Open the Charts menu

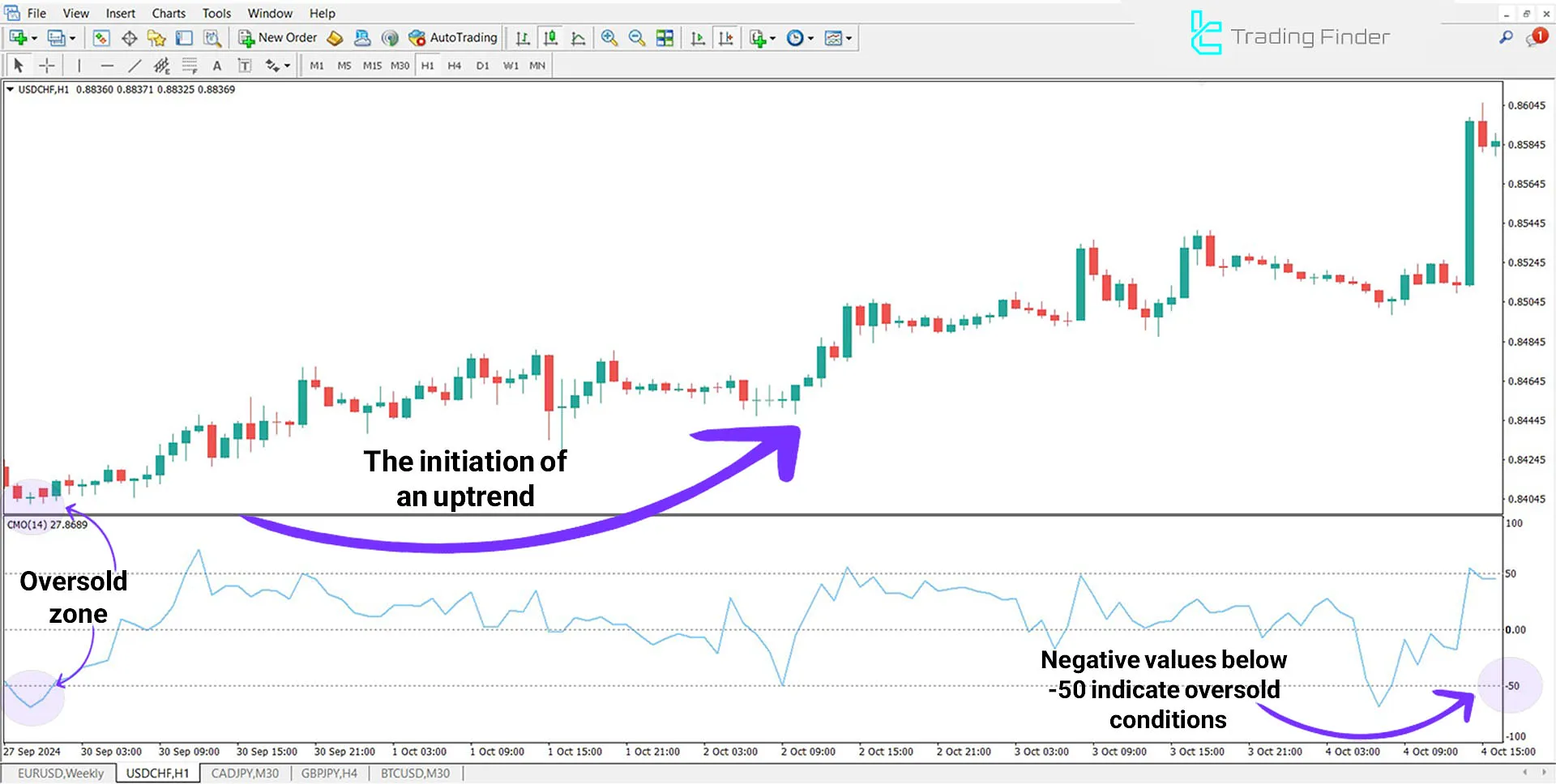[x=168, y=13]
